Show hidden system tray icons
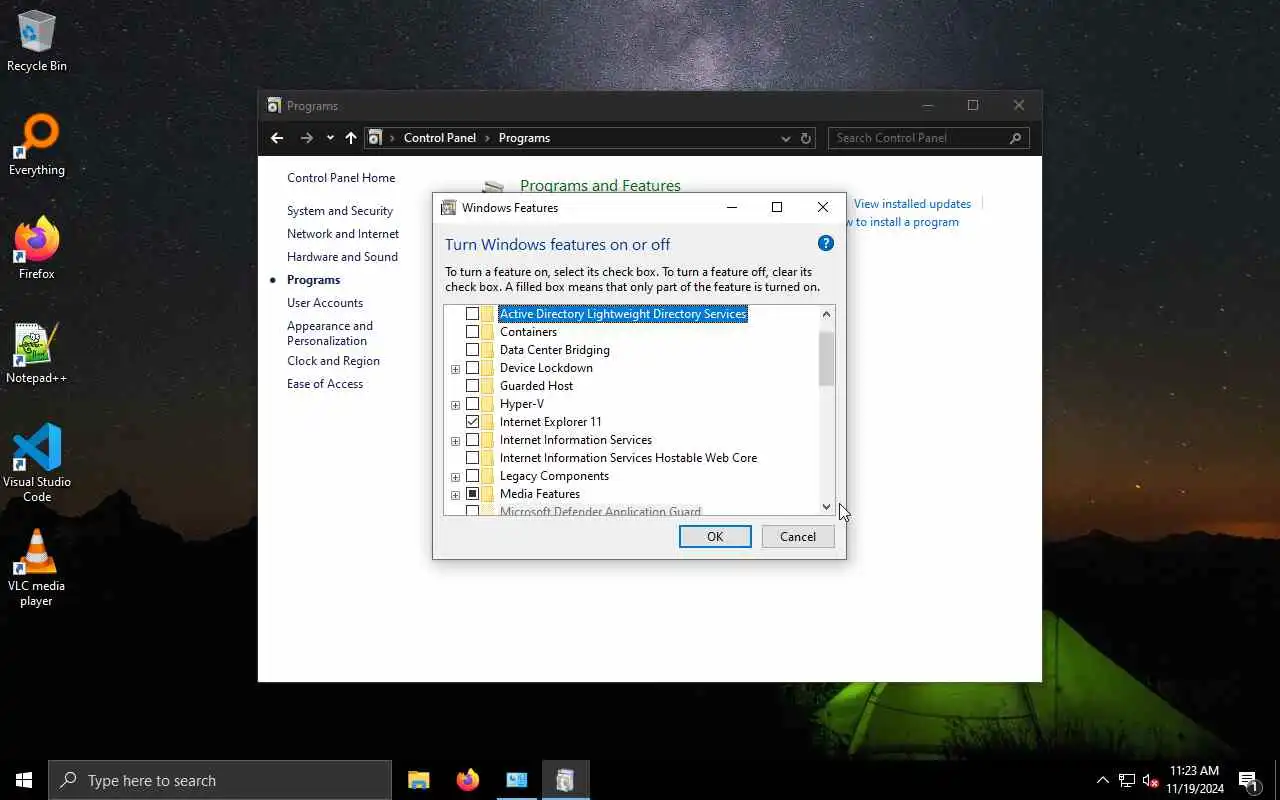The width and height of the screenshot is (1280, 800). pos(1102,780)
